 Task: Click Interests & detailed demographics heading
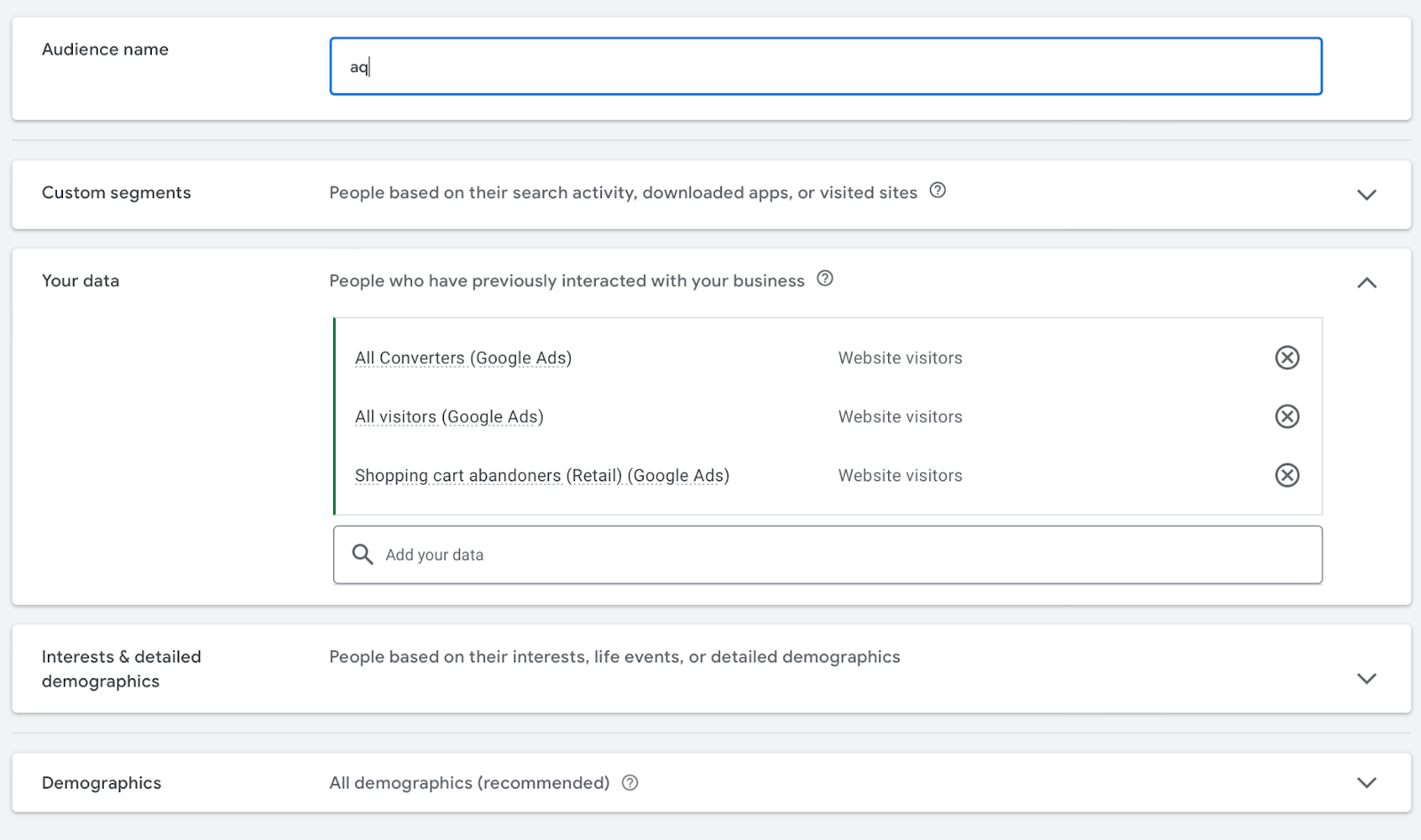[122, 669]
